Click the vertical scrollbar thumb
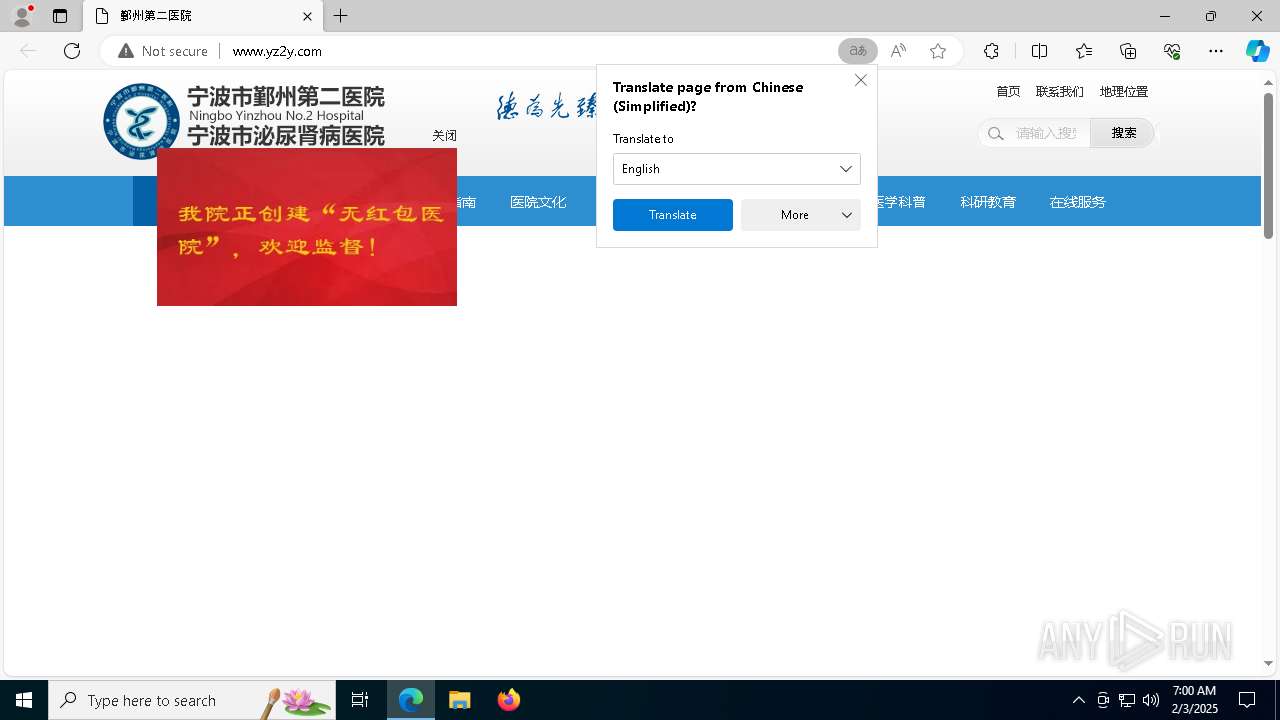 (x=1268, y=166)
